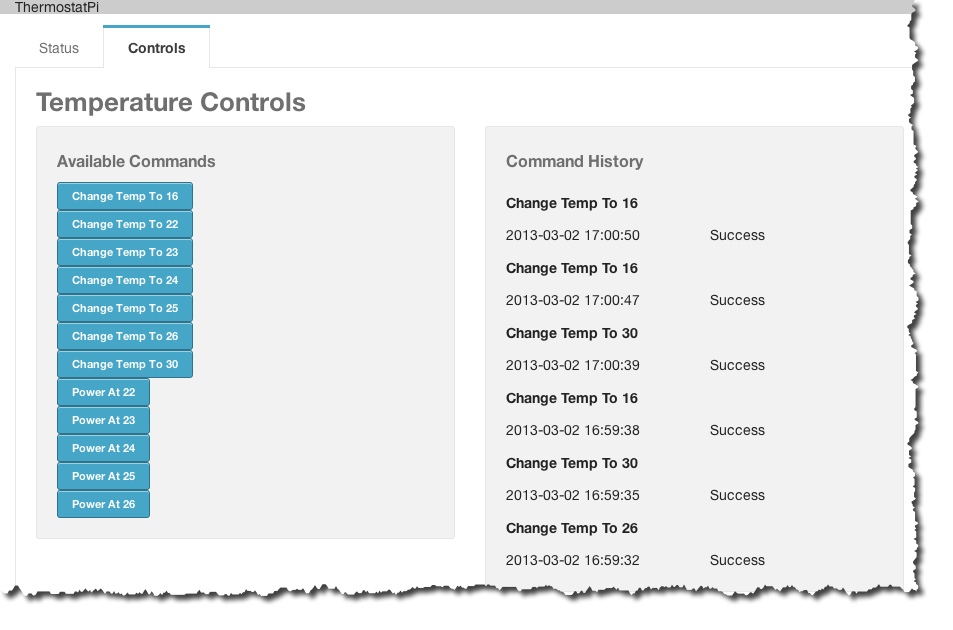Run the Change Temp To 30 command

pyautogui.click(x=124, y=365)
